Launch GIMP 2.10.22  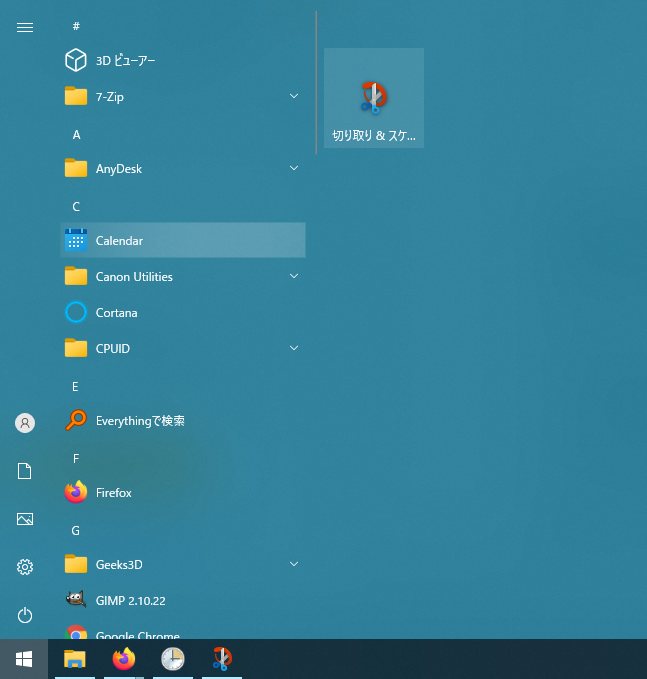pyautogui.click(x=183, y=600)
